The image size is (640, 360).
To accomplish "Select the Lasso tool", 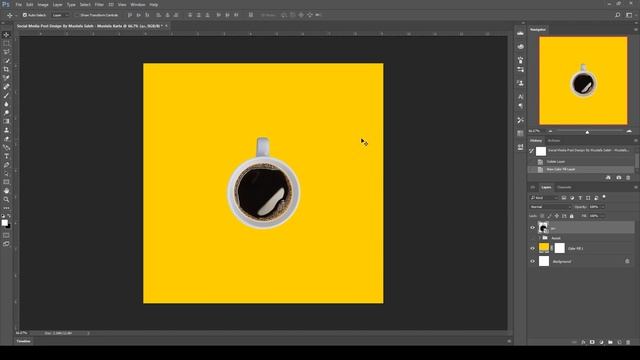I will [6, 52].
